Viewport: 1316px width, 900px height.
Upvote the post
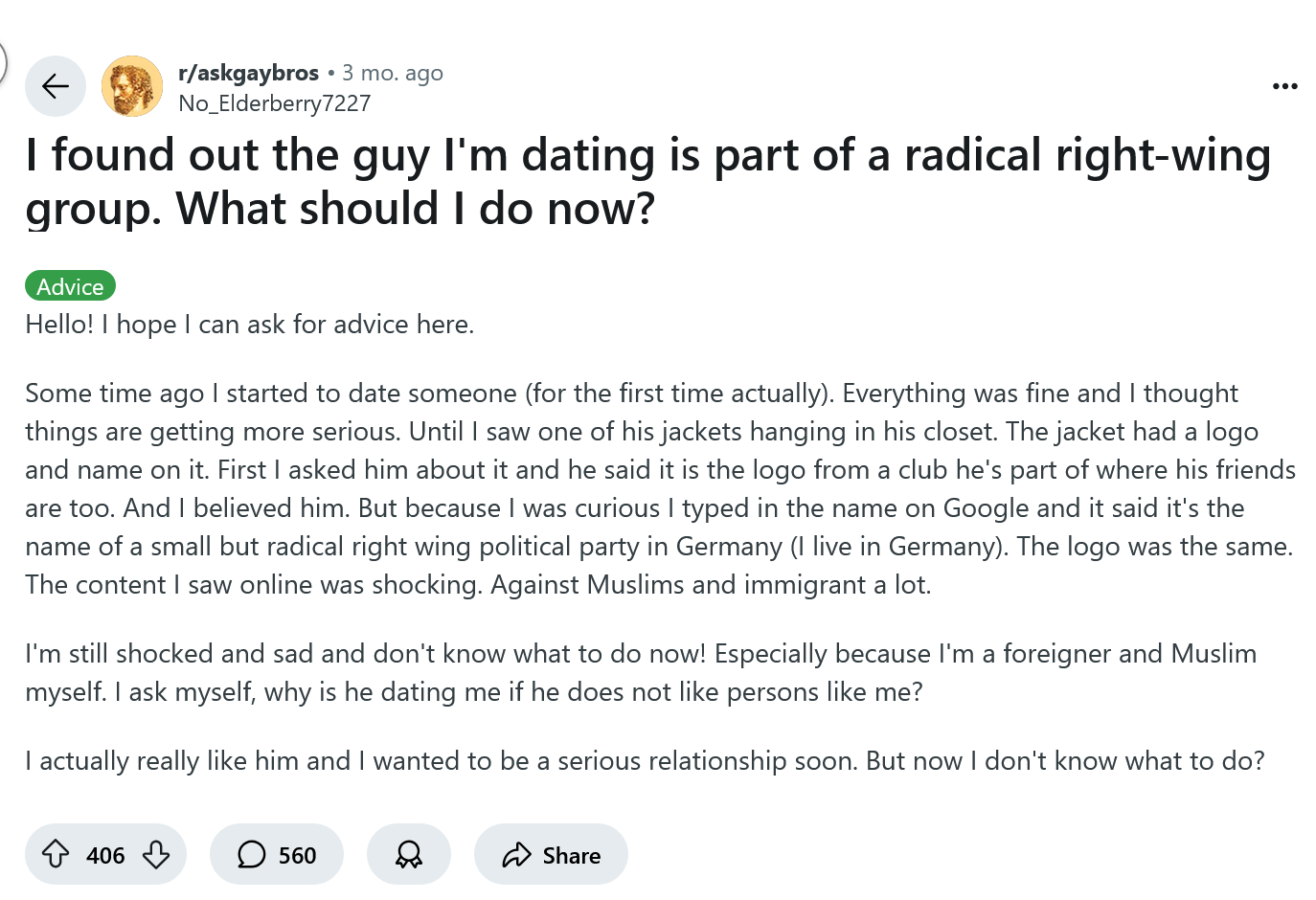pyautogui.click(x=56, y=854)
